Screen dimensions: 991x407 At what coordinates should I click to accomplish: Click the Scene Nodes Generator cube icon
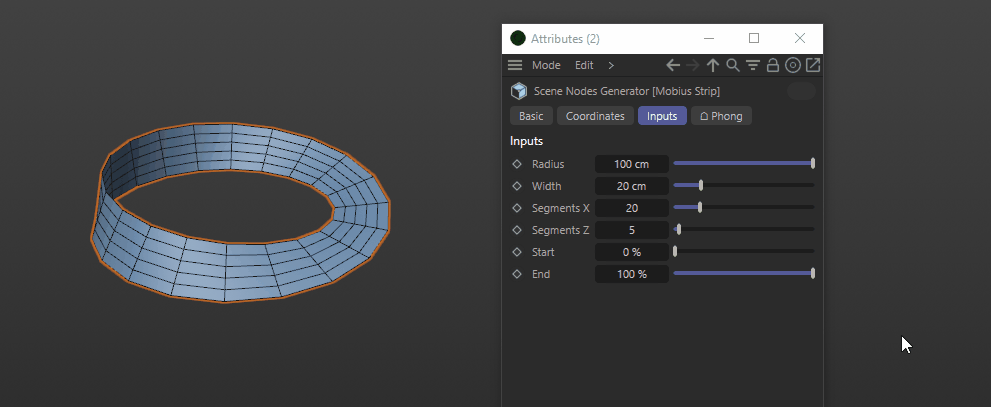click(x=519, y=91)
